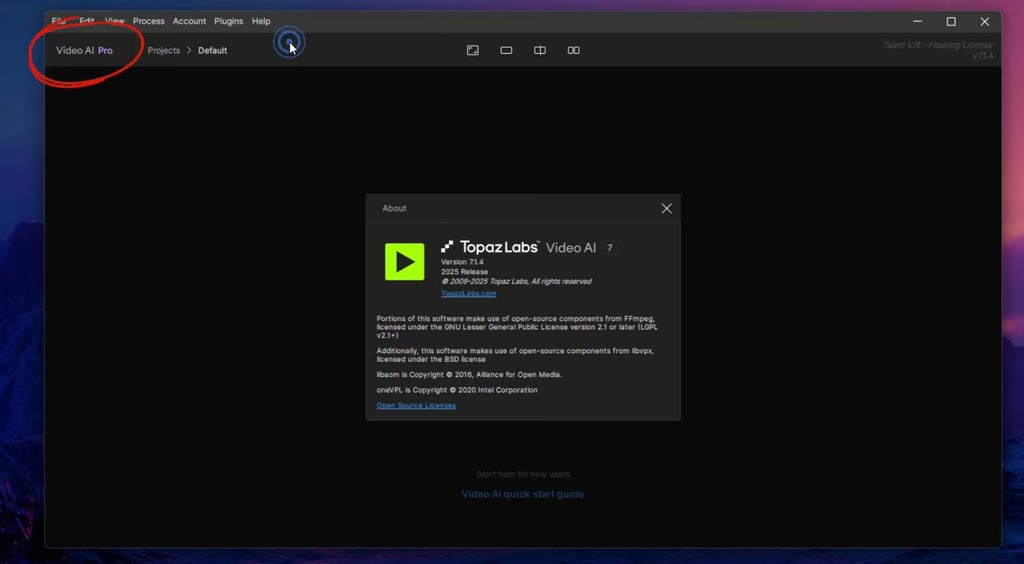Viewport: 1024px width, 564px height.
Task: Choose side-by-side view icon
Action: pyautogui.click(x=573, y=50)
